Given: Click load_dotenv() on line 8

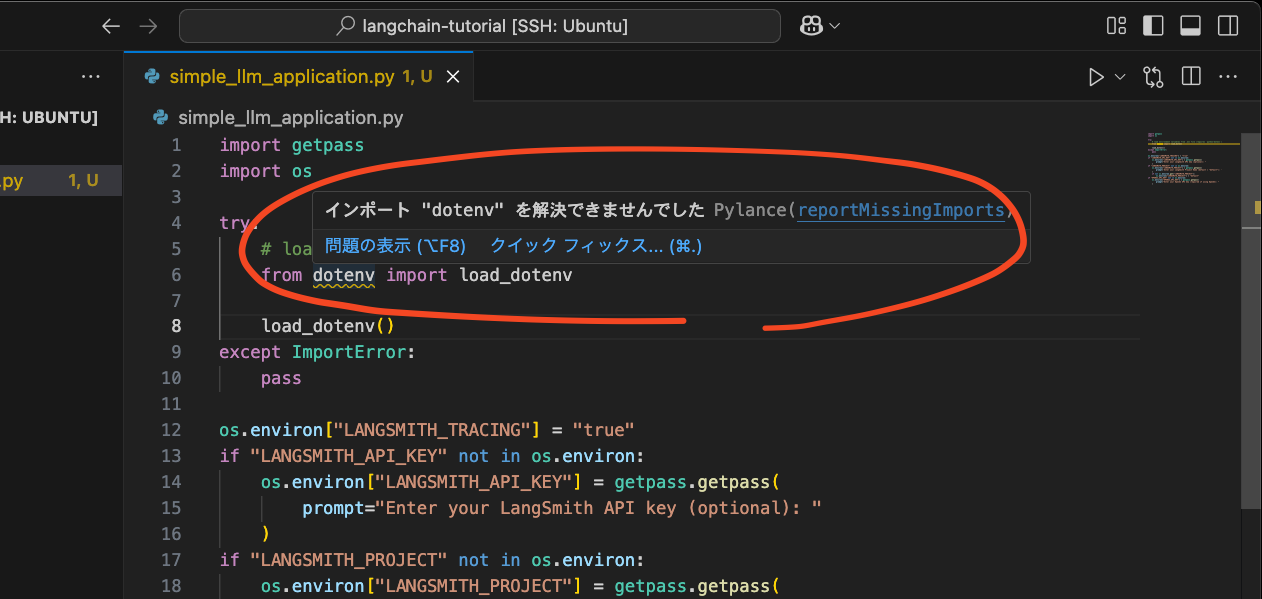Looking at the screenshot, I should 328,326.
